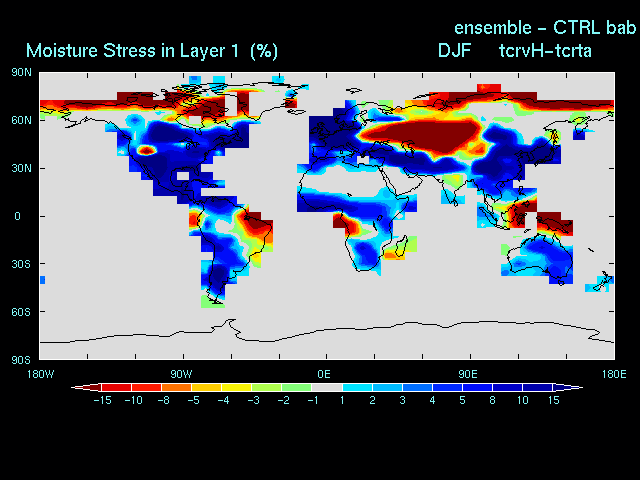Click the dark red arrow below -15
Image resolution: width=640 pixels, height=480 pixels.
tap(87, 387)
